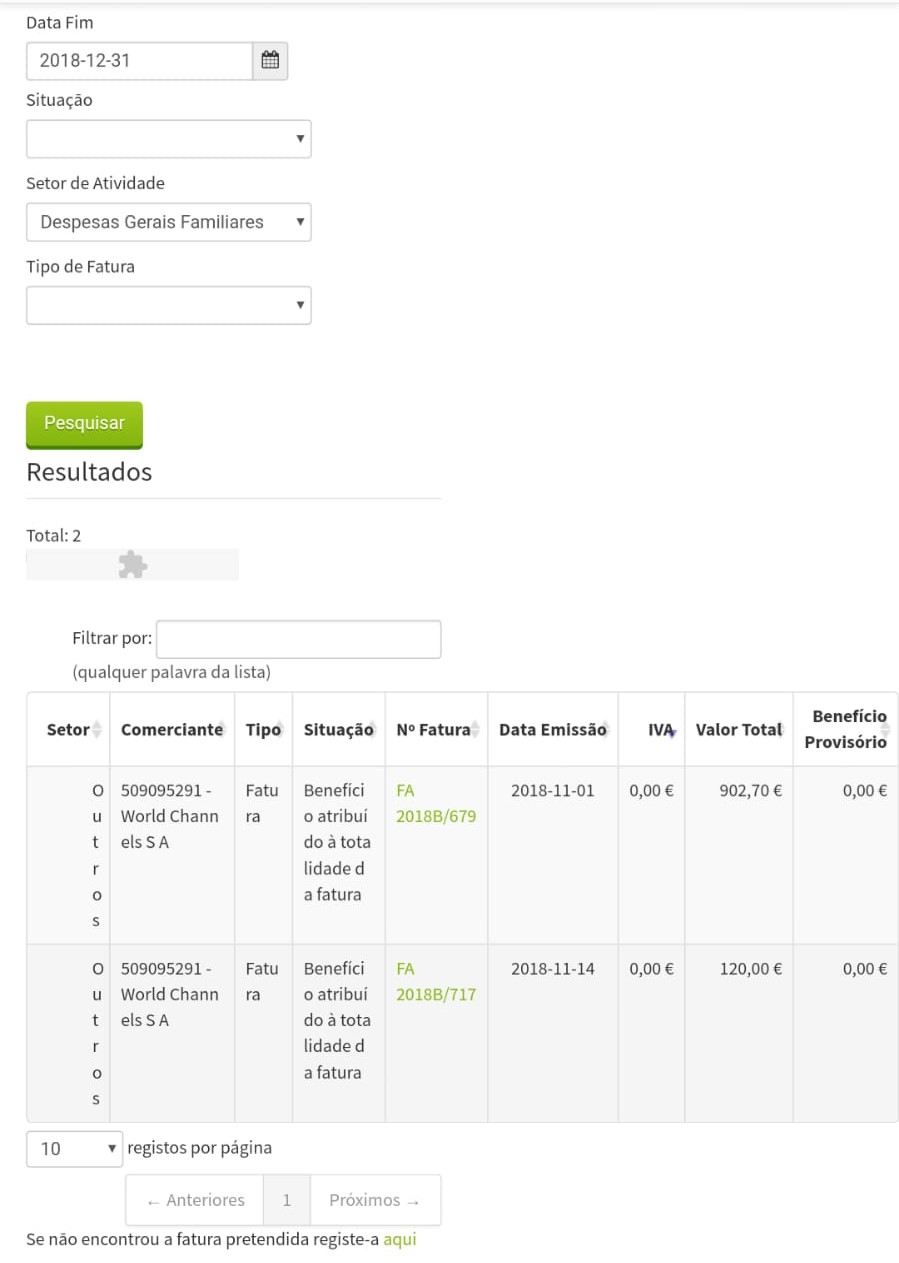Go to Anteriores results page
The image size is (899, 1263).
195,1200
